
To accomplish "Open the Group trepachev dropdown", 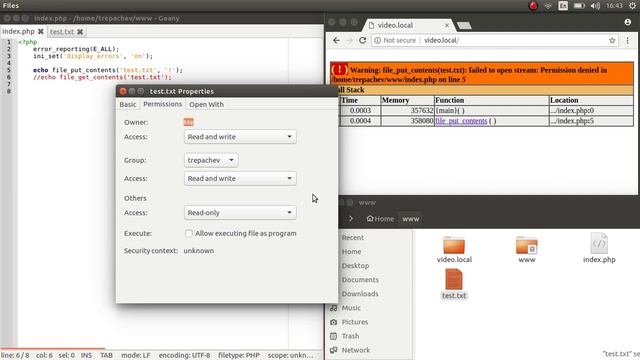I will [211, 160].
